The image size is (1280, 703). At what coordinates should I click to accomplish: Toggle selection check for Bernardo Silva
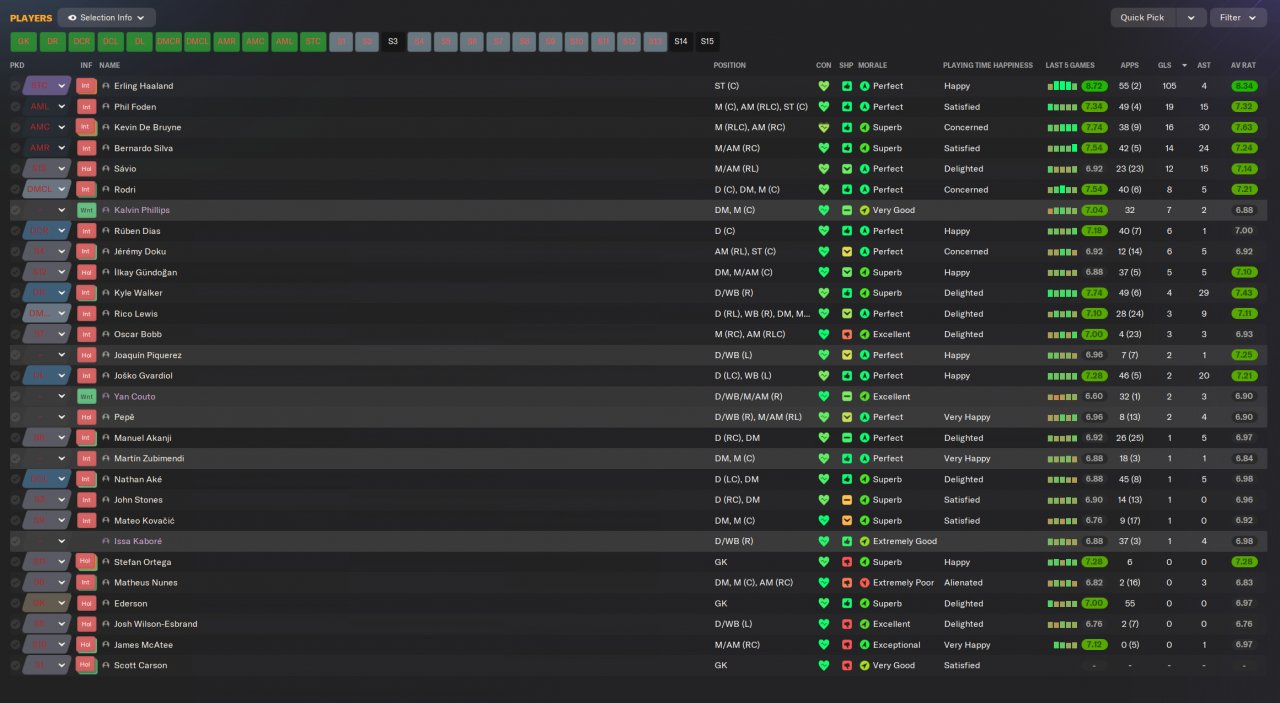tap(15, 148)
